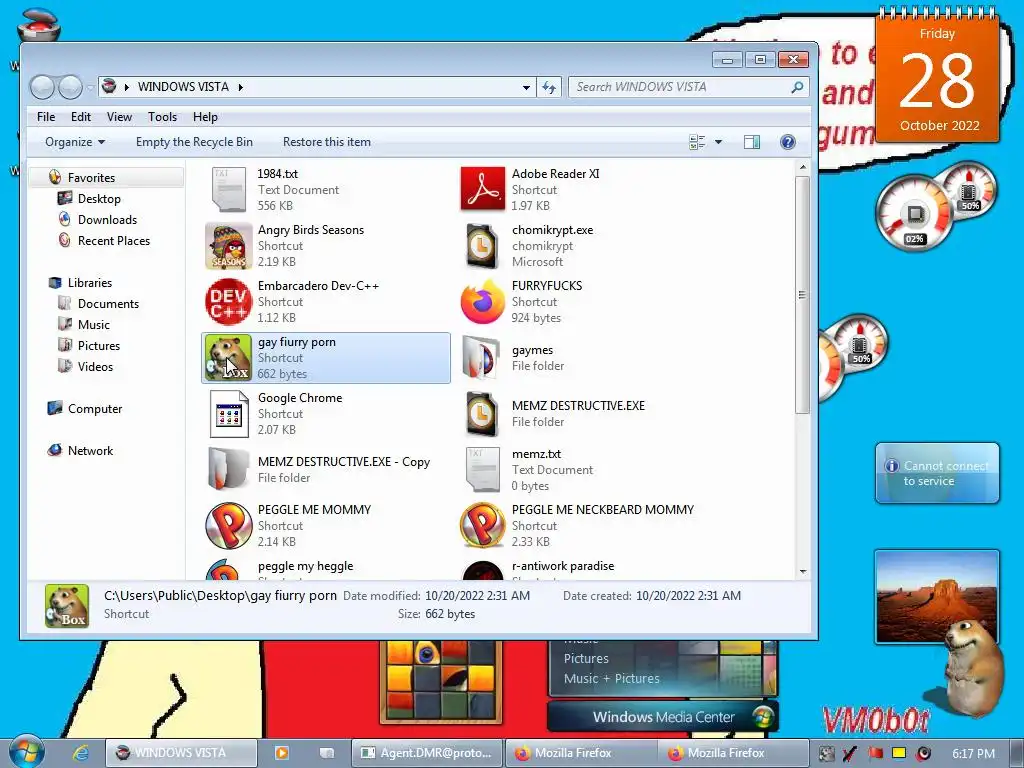Open the Videos library
Screen dimensions: 1024x768
click(95, 366)
